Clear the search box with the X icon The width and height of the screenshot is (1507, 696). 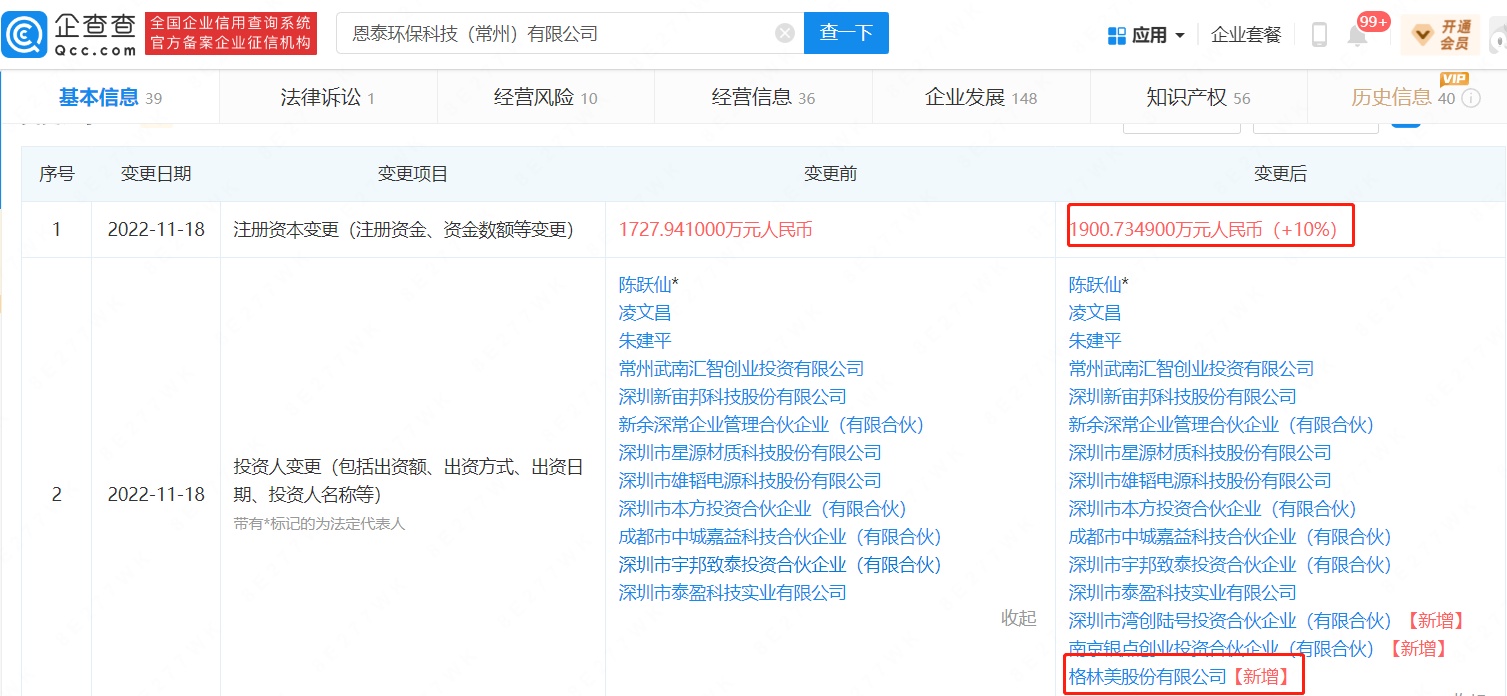pos(785,33)
